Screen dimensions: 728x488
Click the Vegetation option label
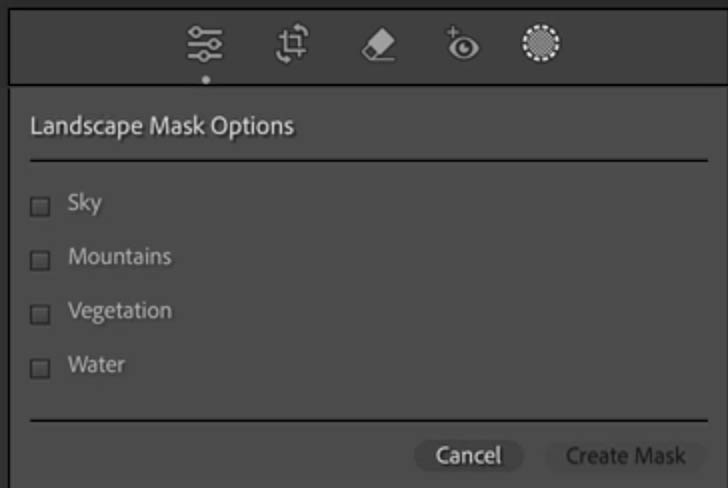120,311
